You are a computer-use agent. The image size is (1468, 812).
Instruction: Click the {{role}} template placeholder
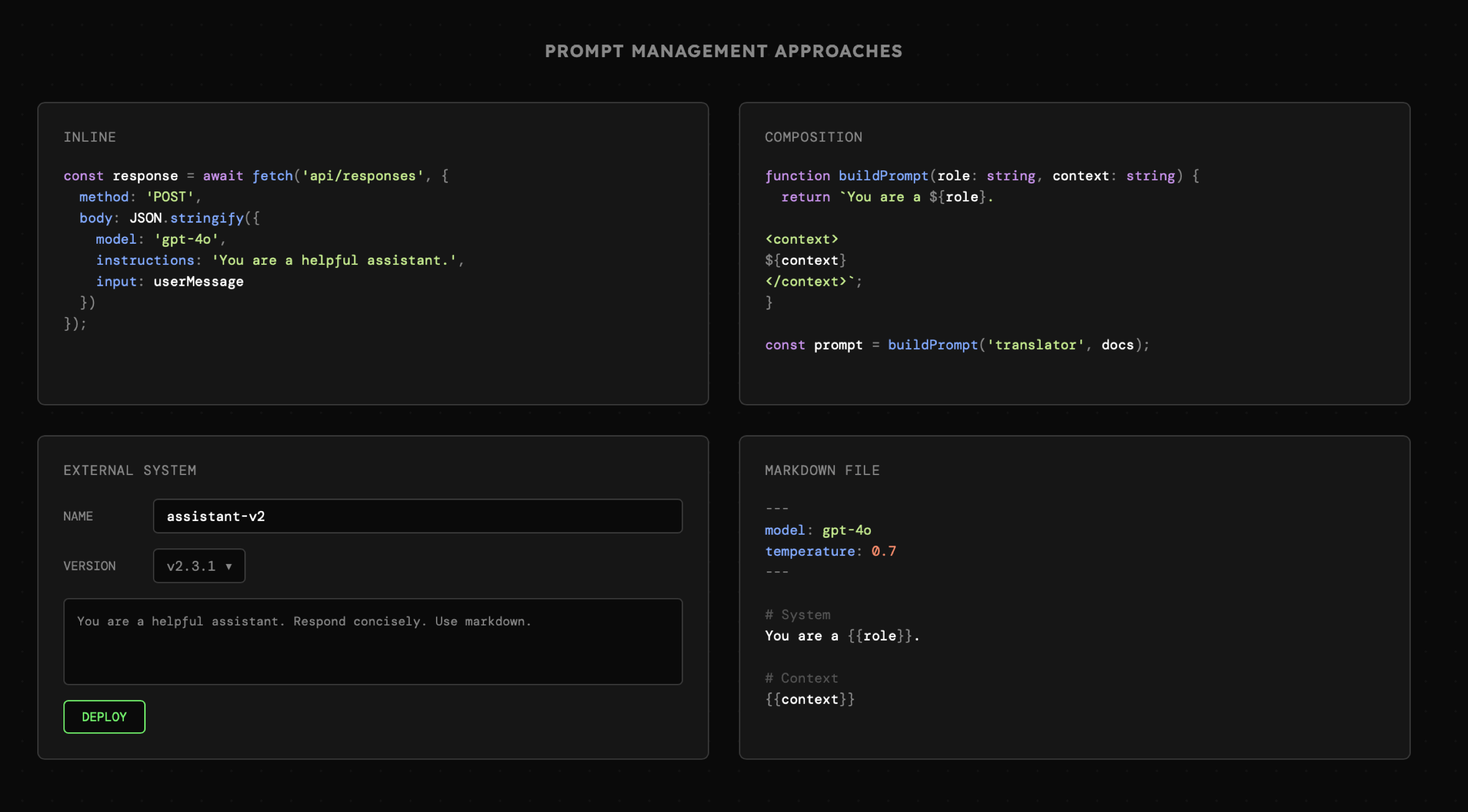[x=879, y=636]
